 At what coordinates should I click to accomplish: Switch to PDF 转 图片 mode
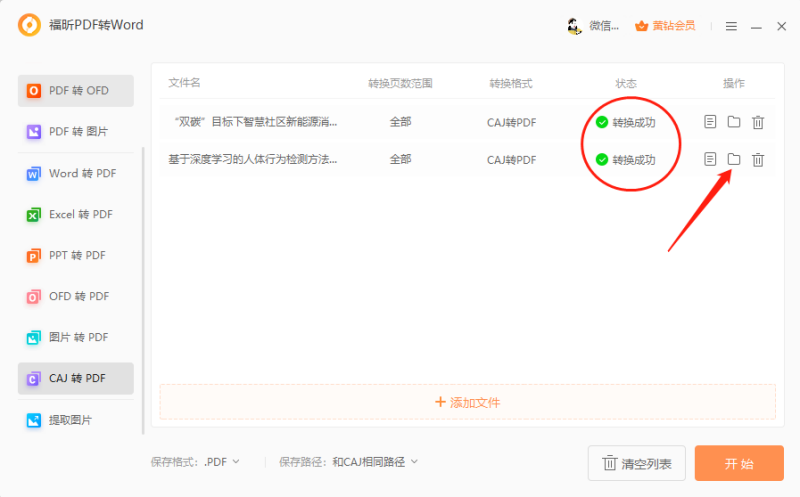[76, 132]
